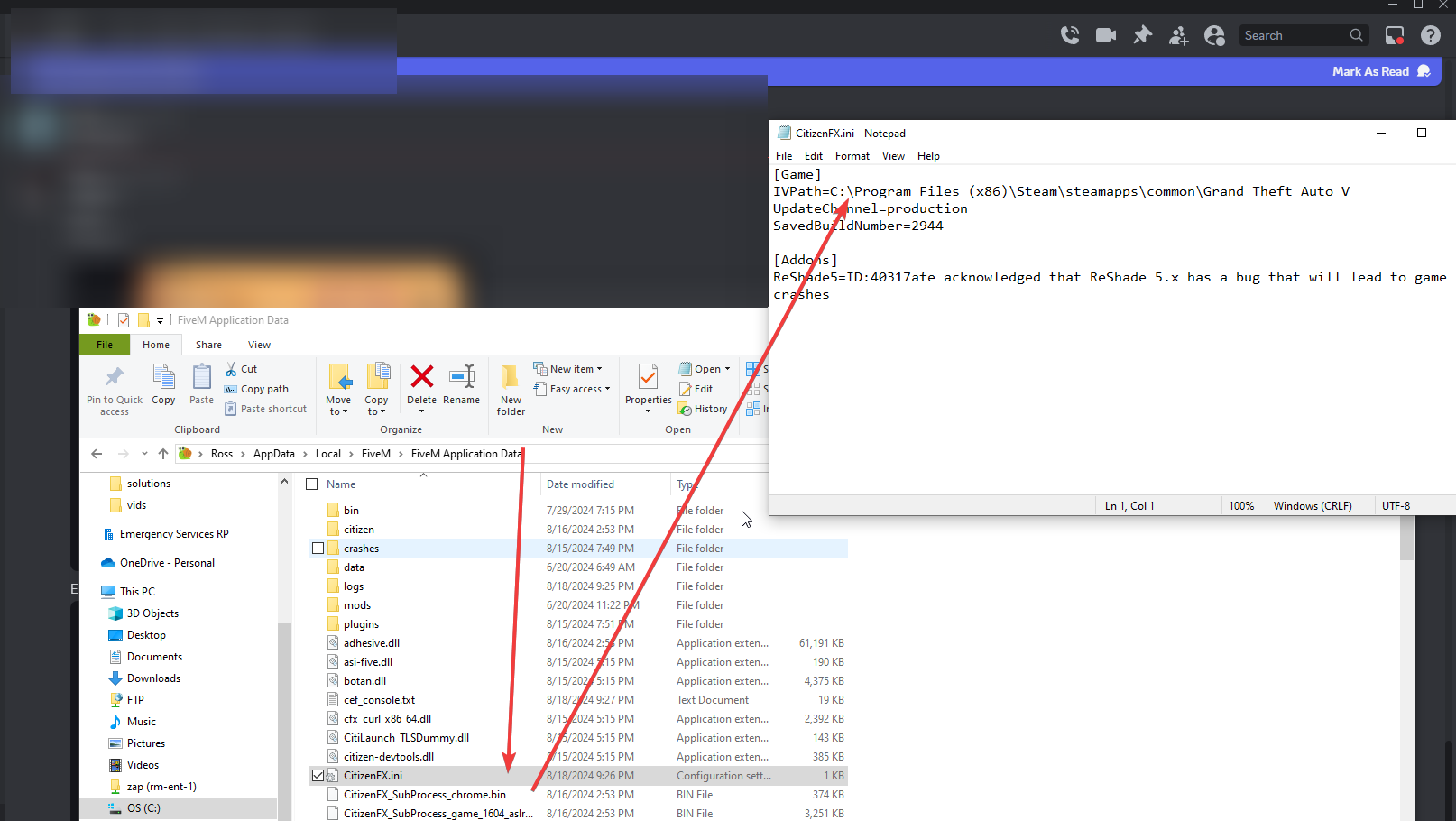Select cef_console.txt file

pyautogui.click(x=379, y=700)
